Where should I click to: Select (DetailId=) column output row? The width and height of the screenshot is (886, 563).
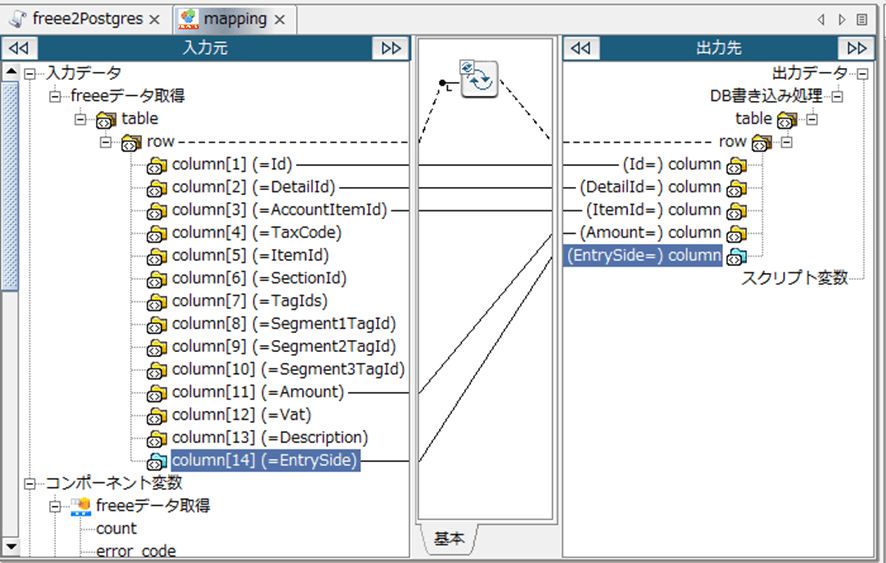coord(651,187)
